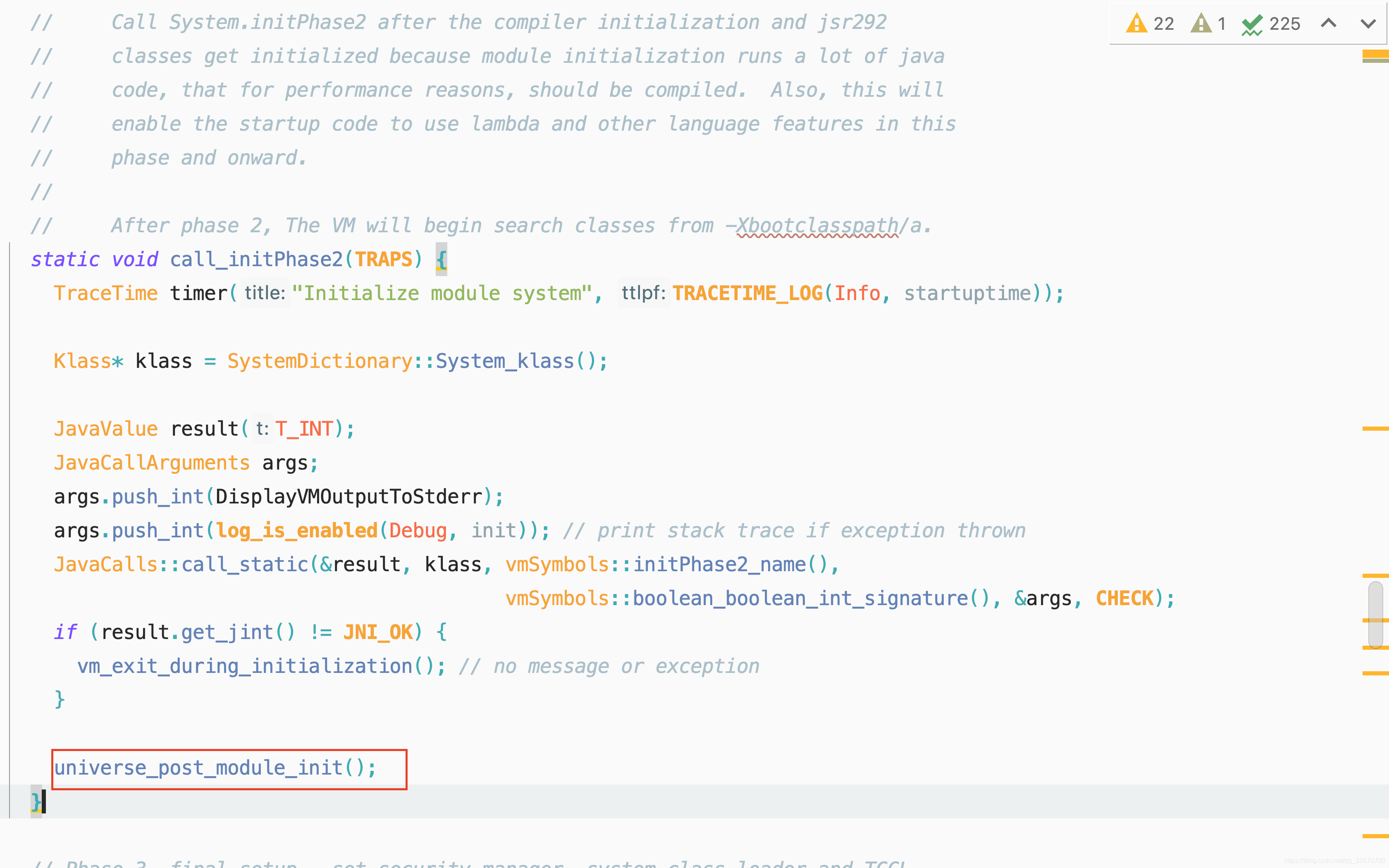Click the "Initialize module system" string
The width and height of the screenshot is (1389, 868).
pyautogui.click(x=442, y=293)
